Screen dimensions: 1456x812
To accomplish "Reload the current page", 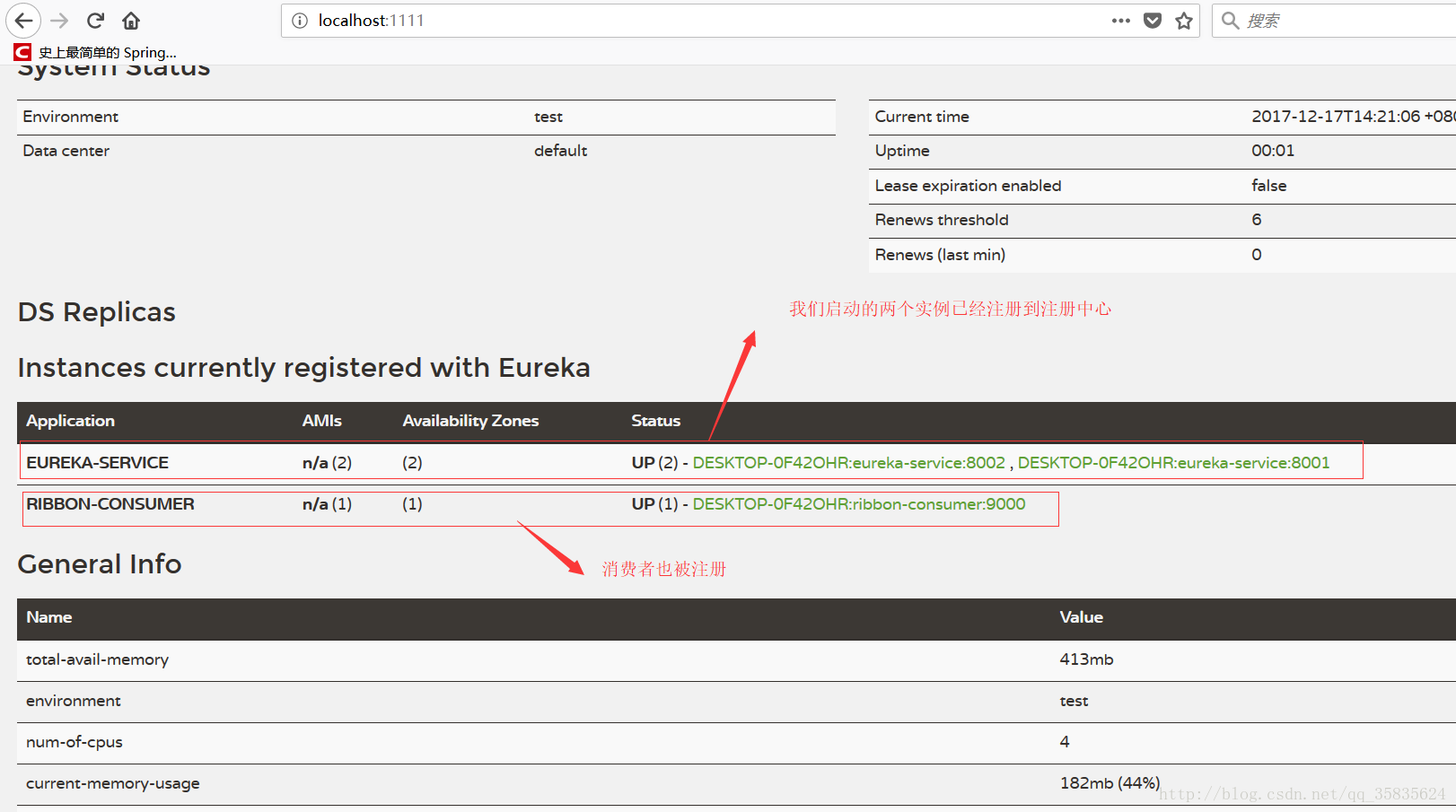I will (96, 21).
